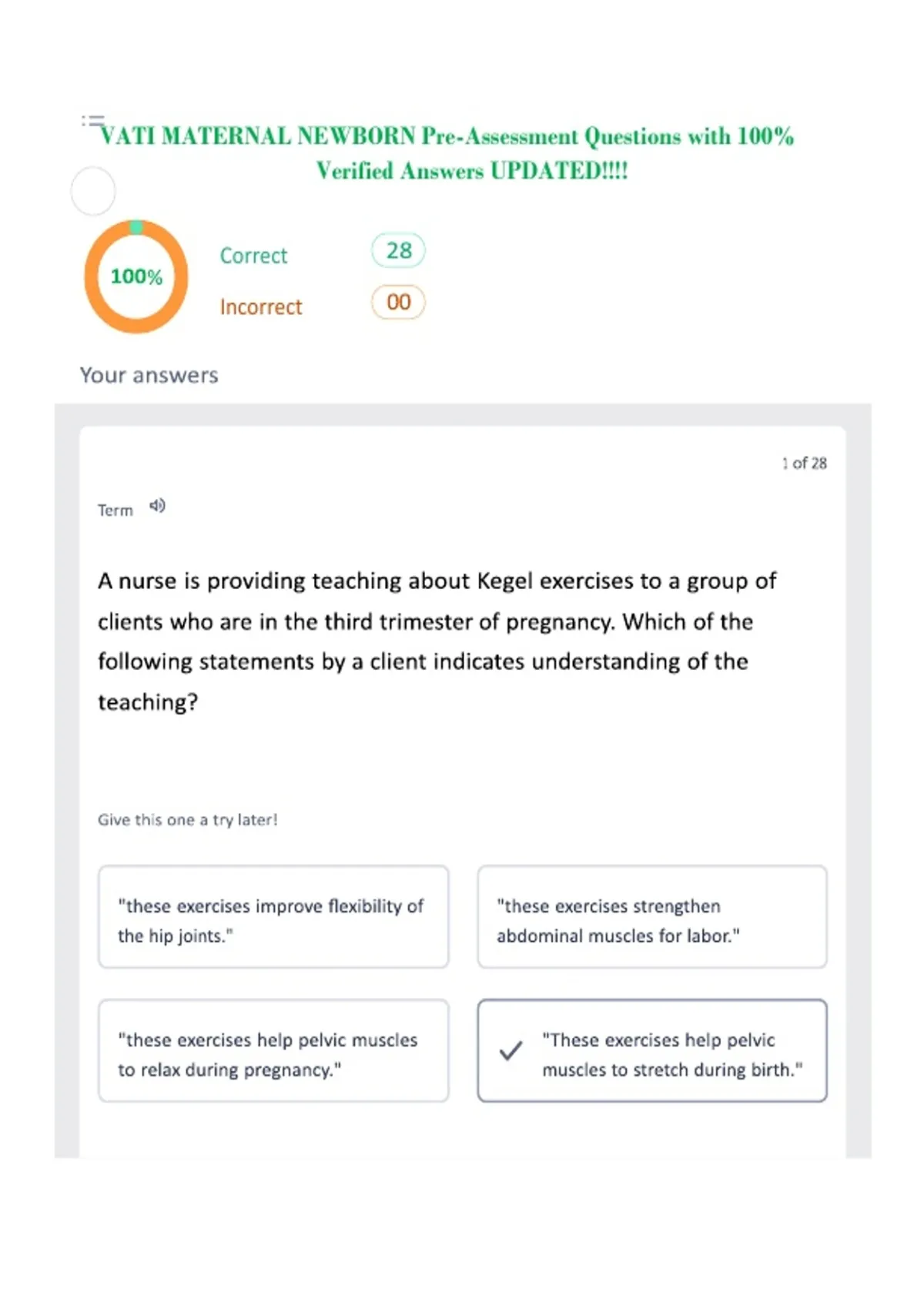Select answer about strengthening abdominal muscles for labor
Screen dimensions: 924x1309
[652, 917]
